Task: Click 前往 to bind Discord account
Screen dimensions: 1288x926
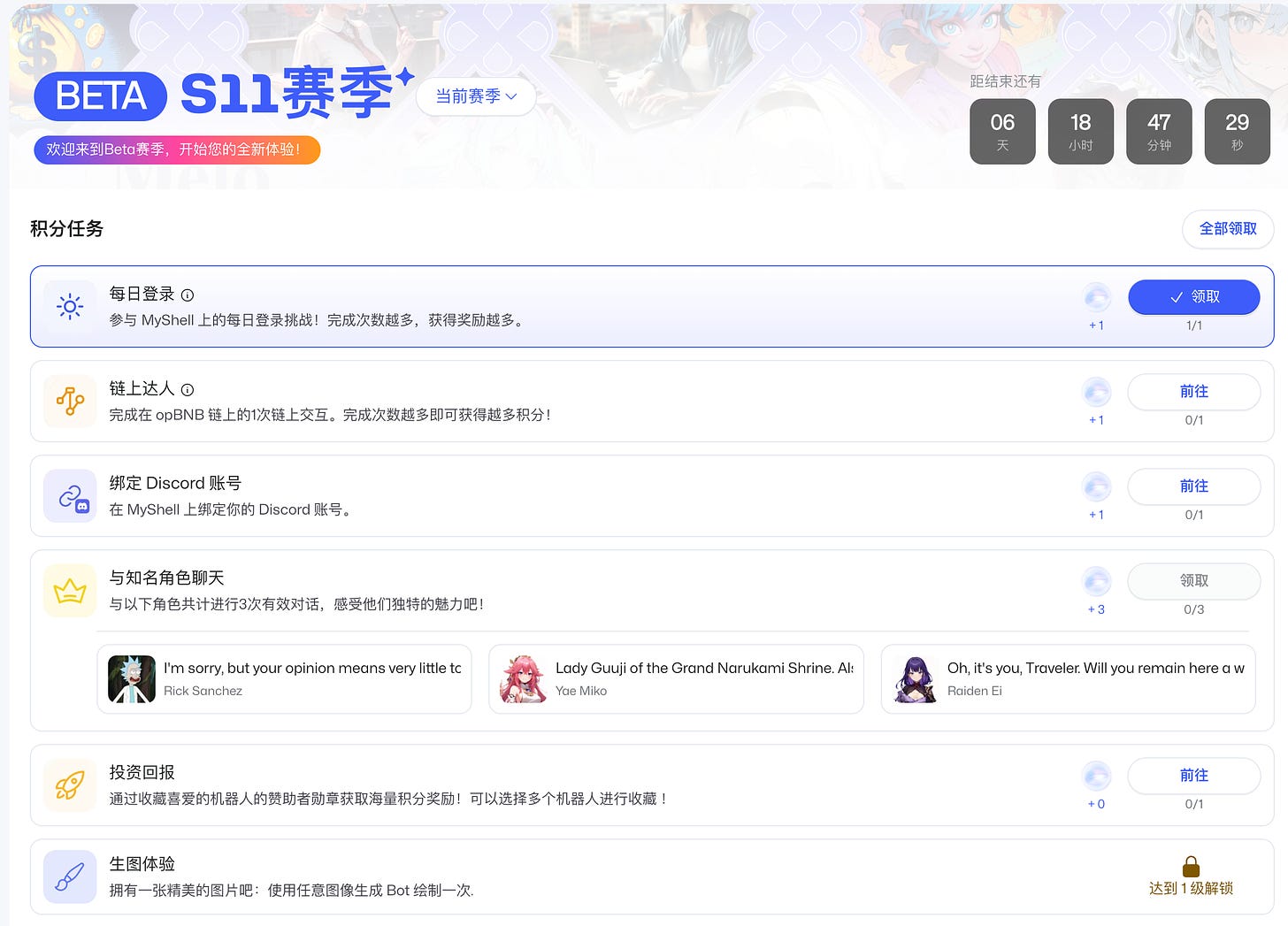Action: pos(1193,486)
